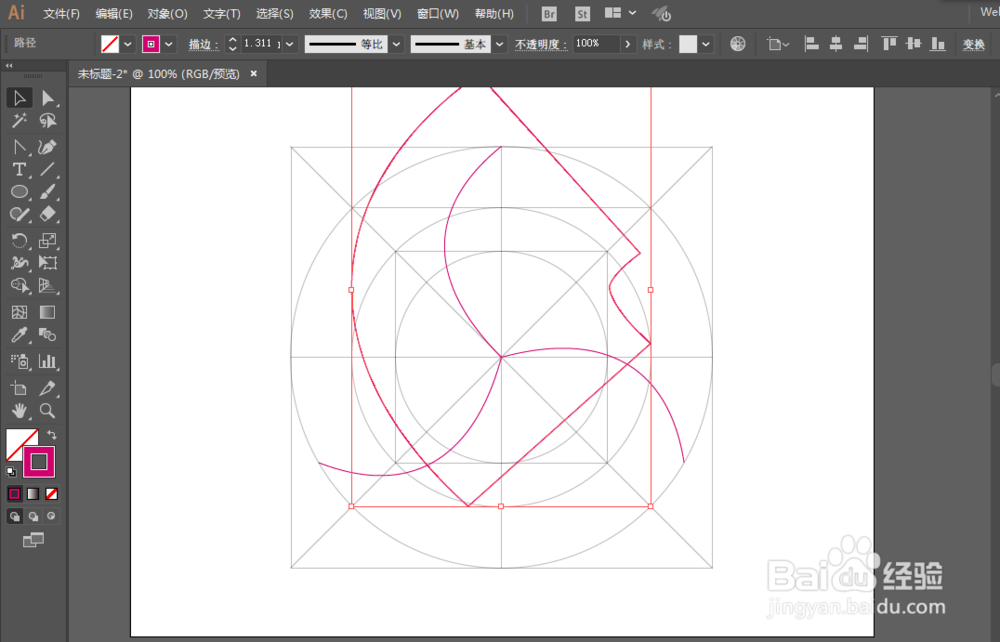Open the 文字(T) menu
The height and width of the screenshot is (642, 1000).
[221, 13]
